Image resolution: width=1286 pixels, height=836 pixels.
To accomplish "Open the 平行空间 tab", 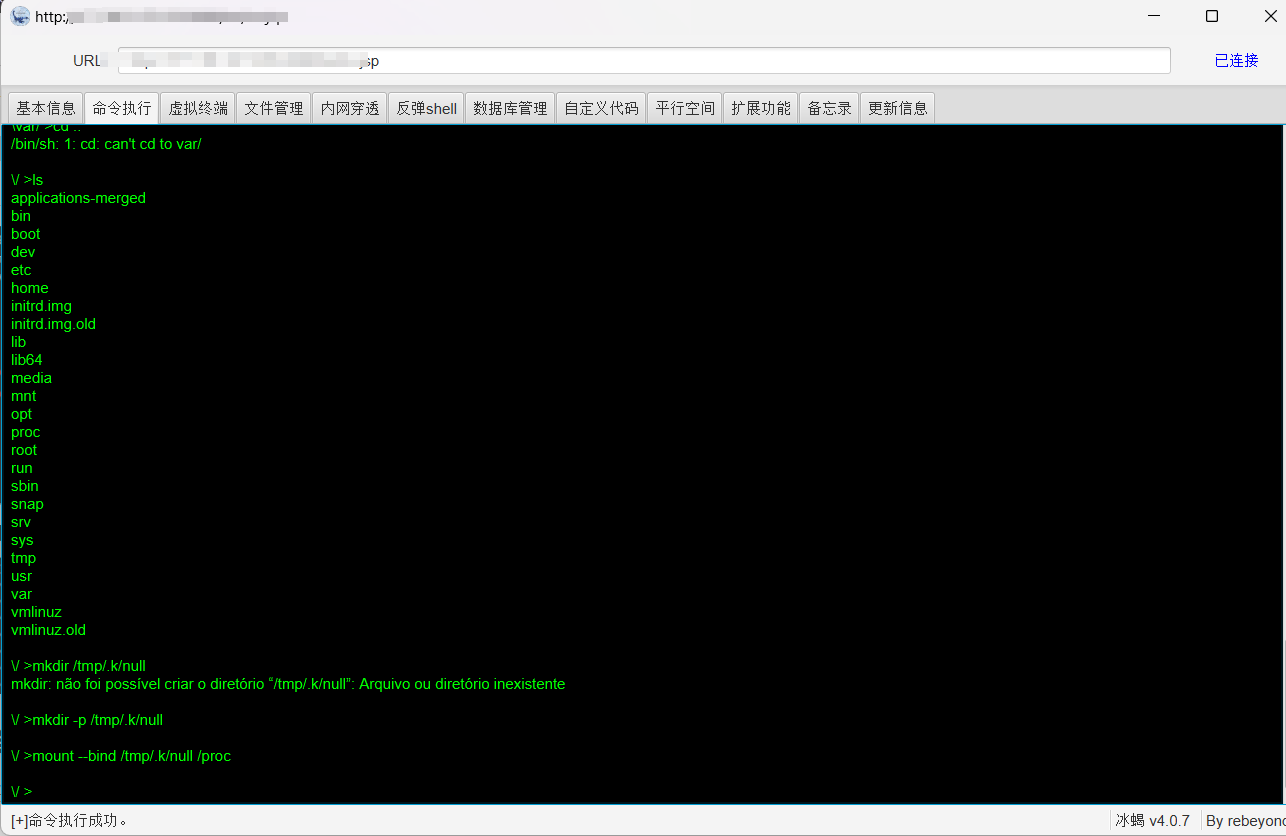I will tap(685, 108).
